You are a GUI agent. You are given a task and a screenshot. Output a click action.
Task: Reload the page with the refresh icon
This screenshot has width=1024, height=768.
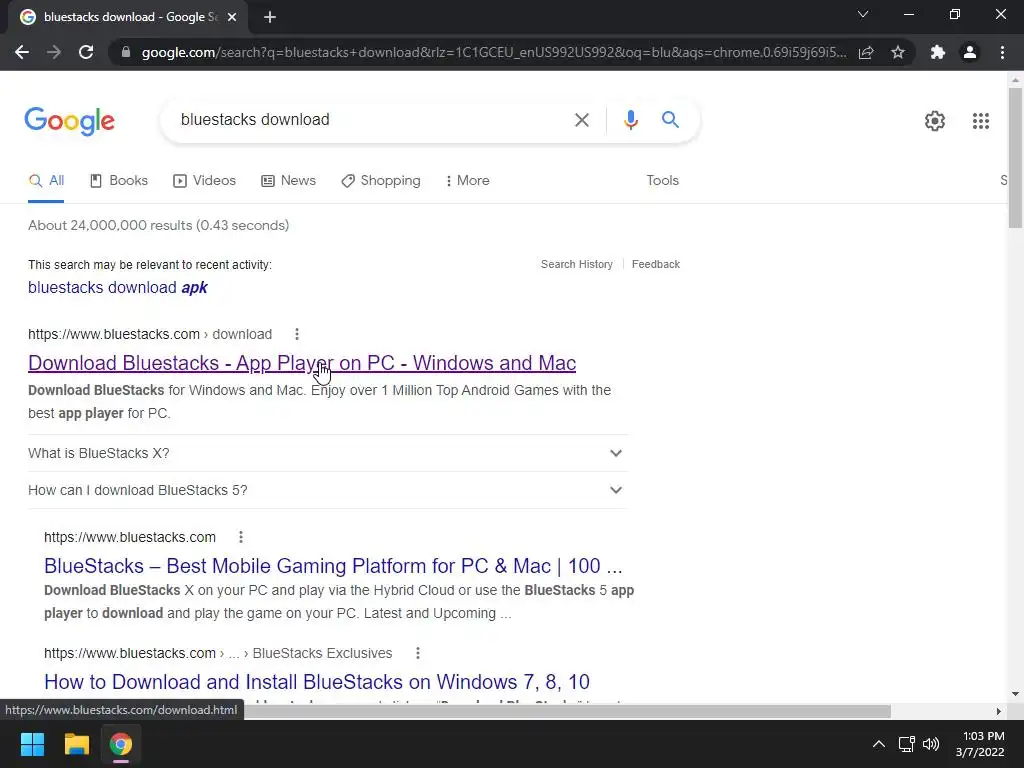[x=86, y=52]
